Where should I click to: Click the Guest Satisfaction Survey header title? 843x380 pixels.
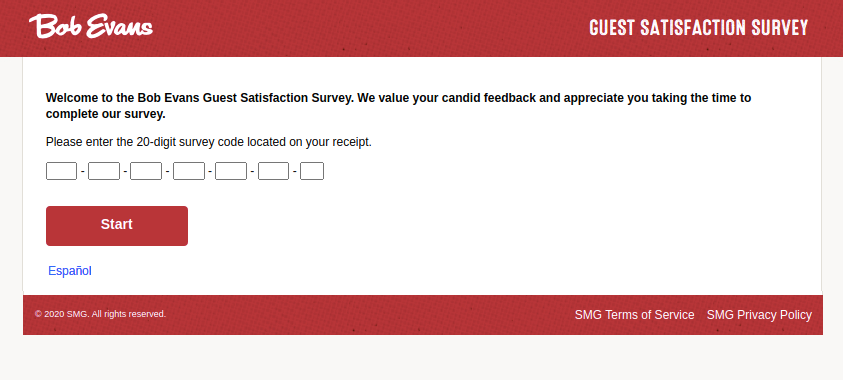click(x=698, y=28)
